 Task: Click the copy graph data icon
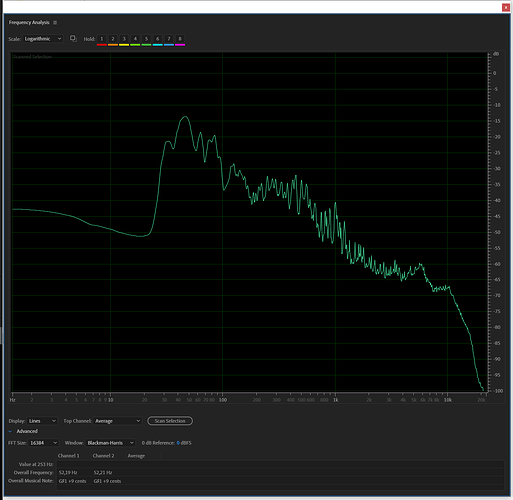tap(73, 39)
